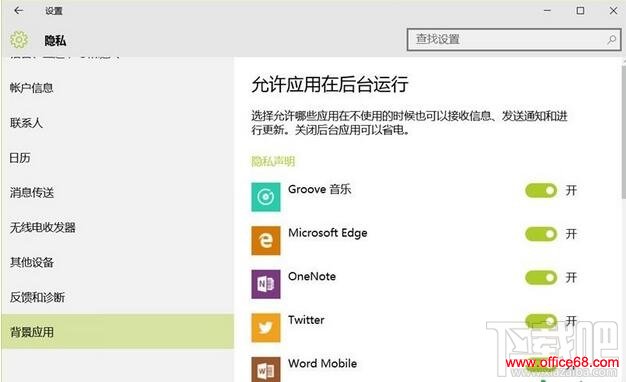This screenshot has height=382, width=626.
Task: Turn off Microsoft Edge background toggle
Action: (x=541, y=234)
